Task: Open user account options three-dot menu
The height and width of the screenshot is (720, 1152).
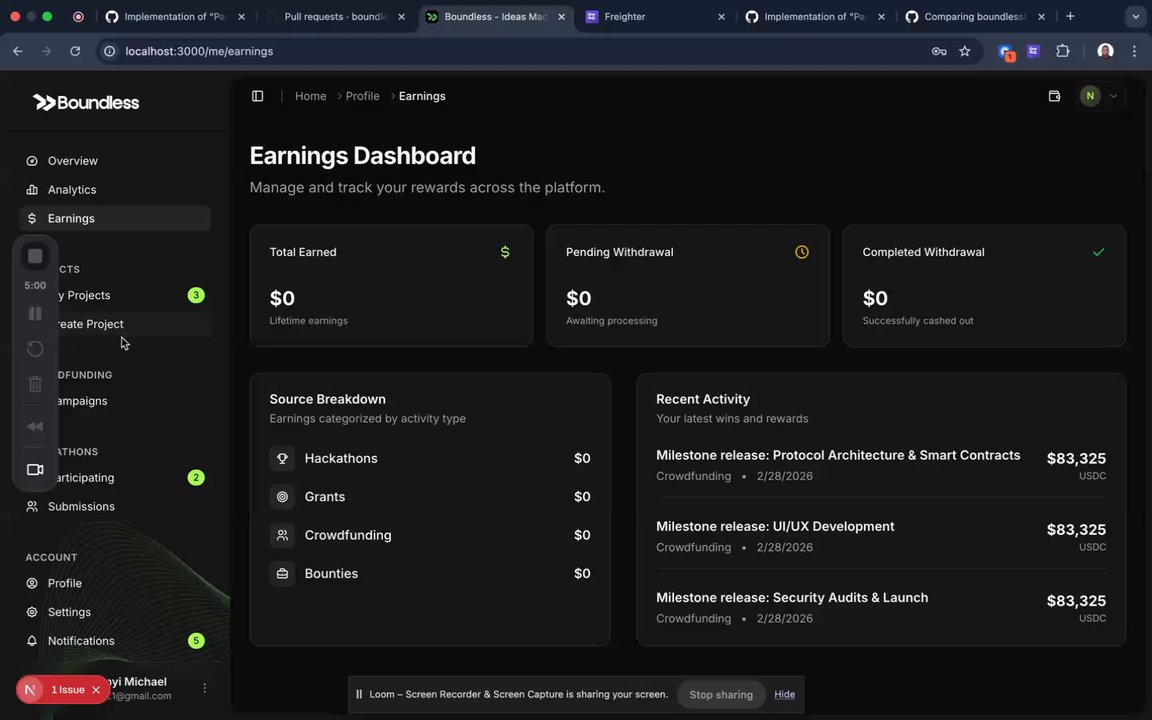Action: (204, 688)
